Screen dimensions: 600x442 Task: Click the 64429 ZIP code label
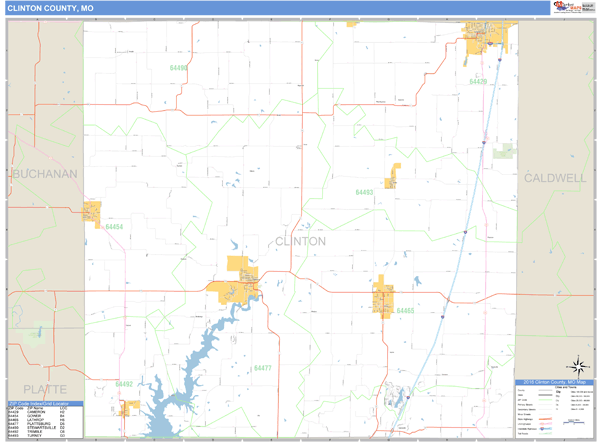477,82
